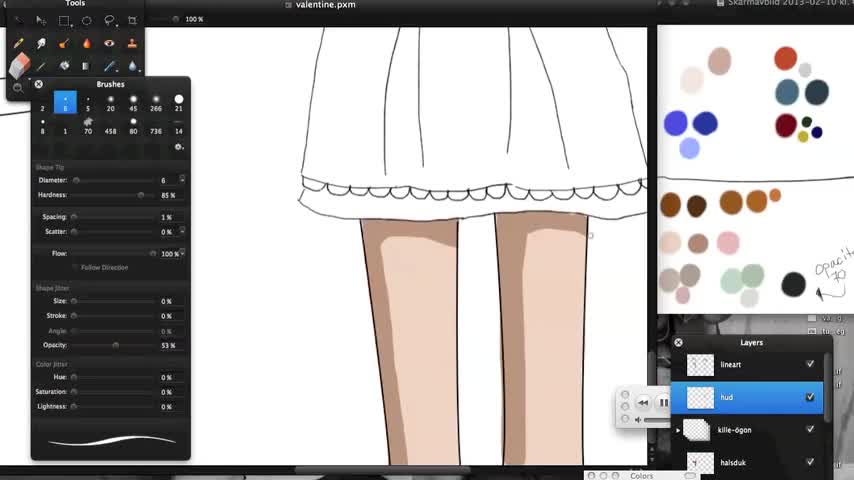Choose the size 6 brush preset
Image resolution: width=854 pixels, height=480 pixels.
65,102
